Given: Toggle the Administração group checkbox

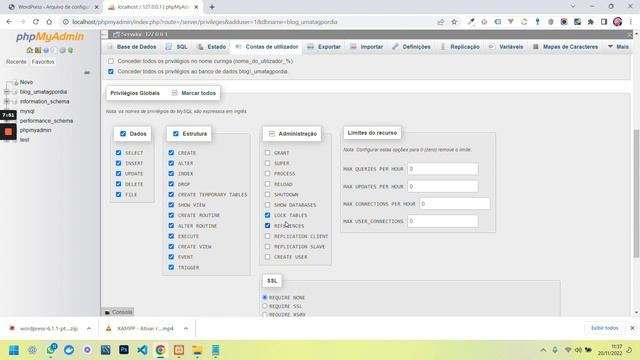Looking at the screenshot, I should (x=272, y=133).
